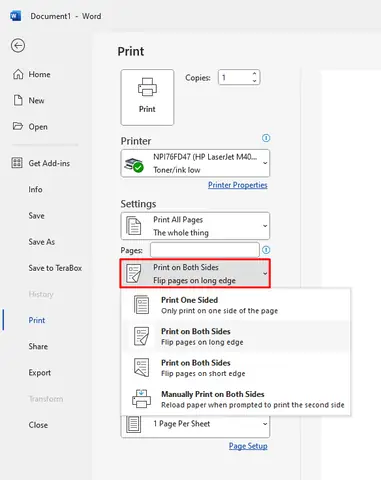Screen dimensions: 381x480
Task: Click Close in the sidebar
Action: click(x=38, y=425)
